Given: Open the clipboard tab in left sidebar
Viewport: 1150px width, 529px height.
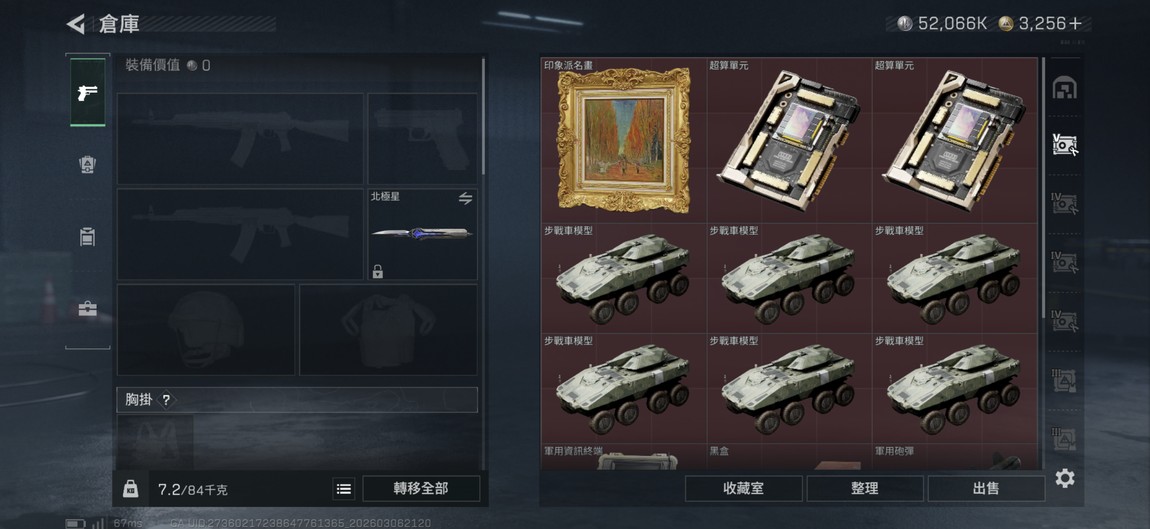Looking at the screenshot, I should click(x=87, y=237).
